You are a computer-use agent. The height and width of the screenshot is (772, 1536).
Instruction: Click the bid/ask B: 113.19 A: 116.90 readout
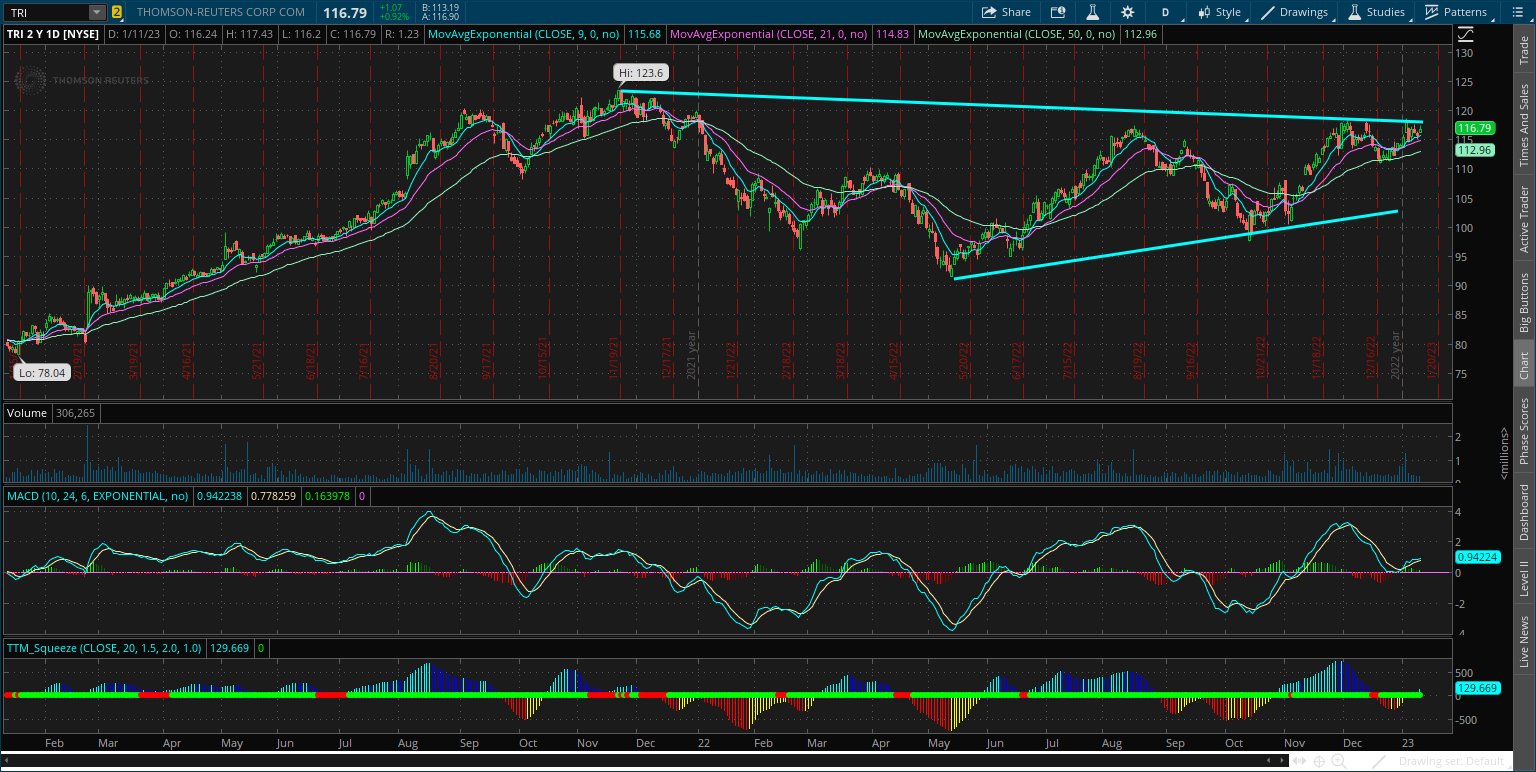tap(438, 12)
